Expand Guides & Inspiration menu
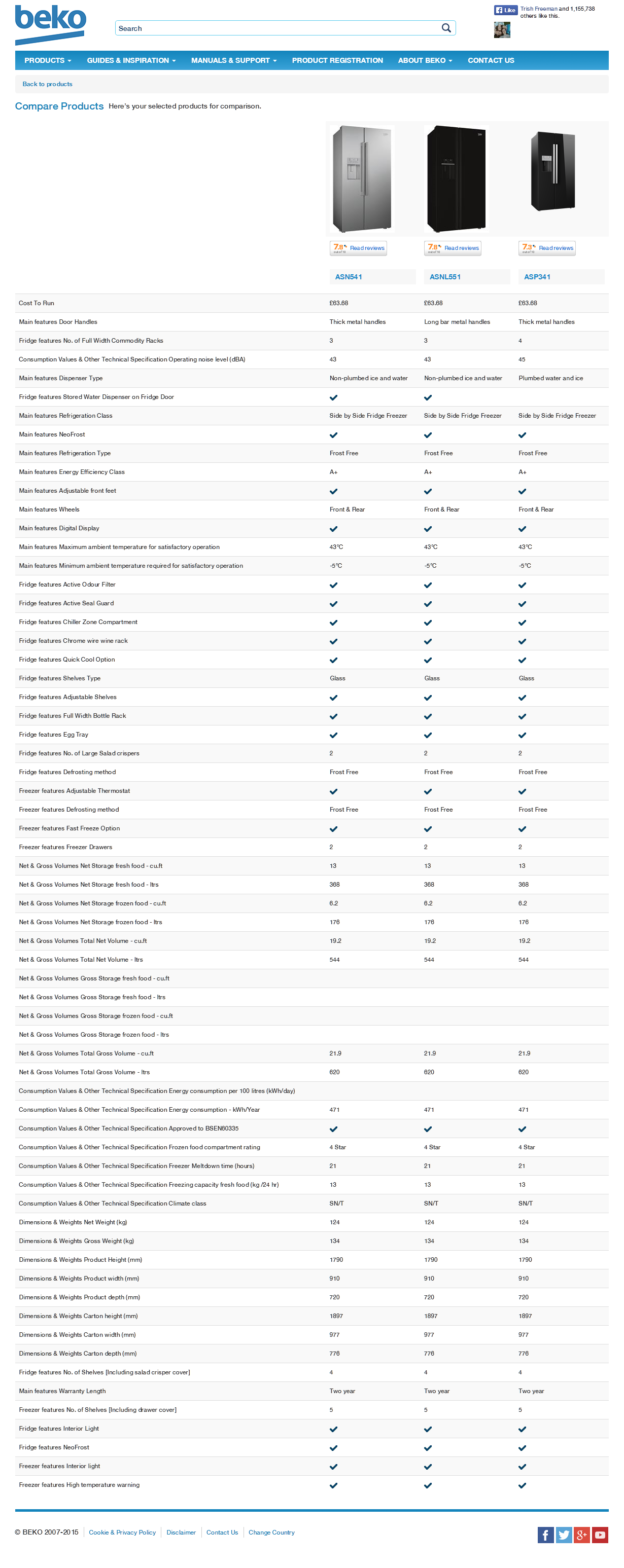Viewport: 624px width, 1568px height. (x=131, y=60)
